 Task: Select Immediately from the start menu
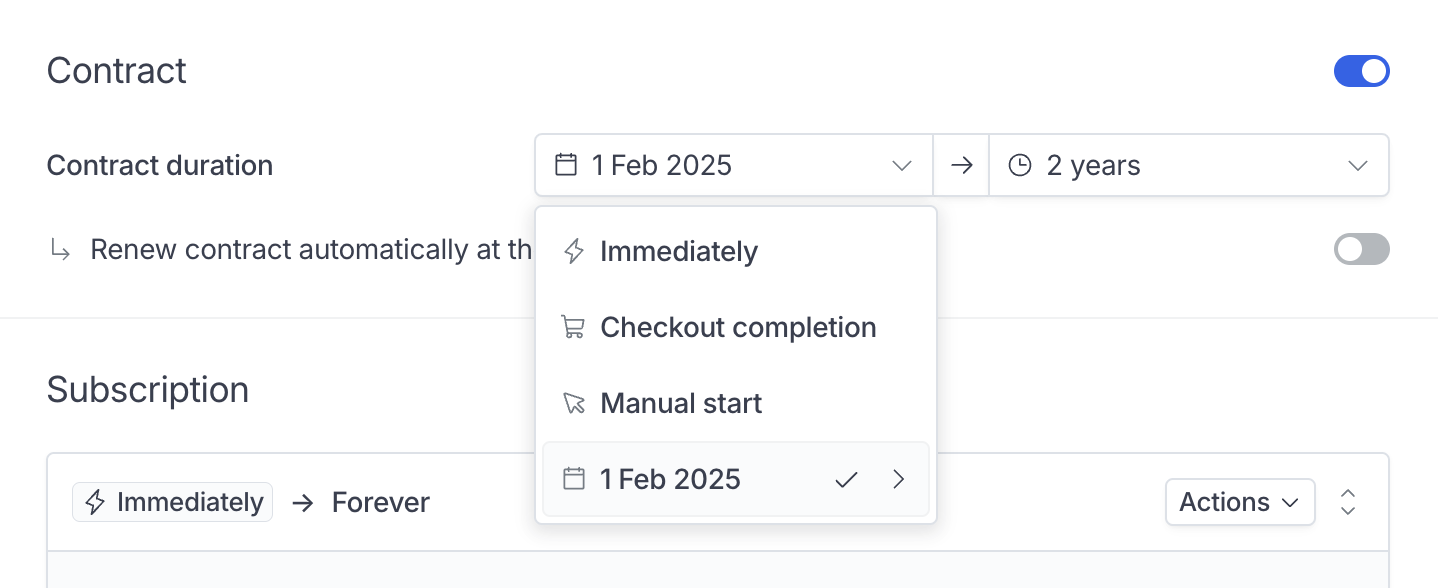tap(736, 251)
